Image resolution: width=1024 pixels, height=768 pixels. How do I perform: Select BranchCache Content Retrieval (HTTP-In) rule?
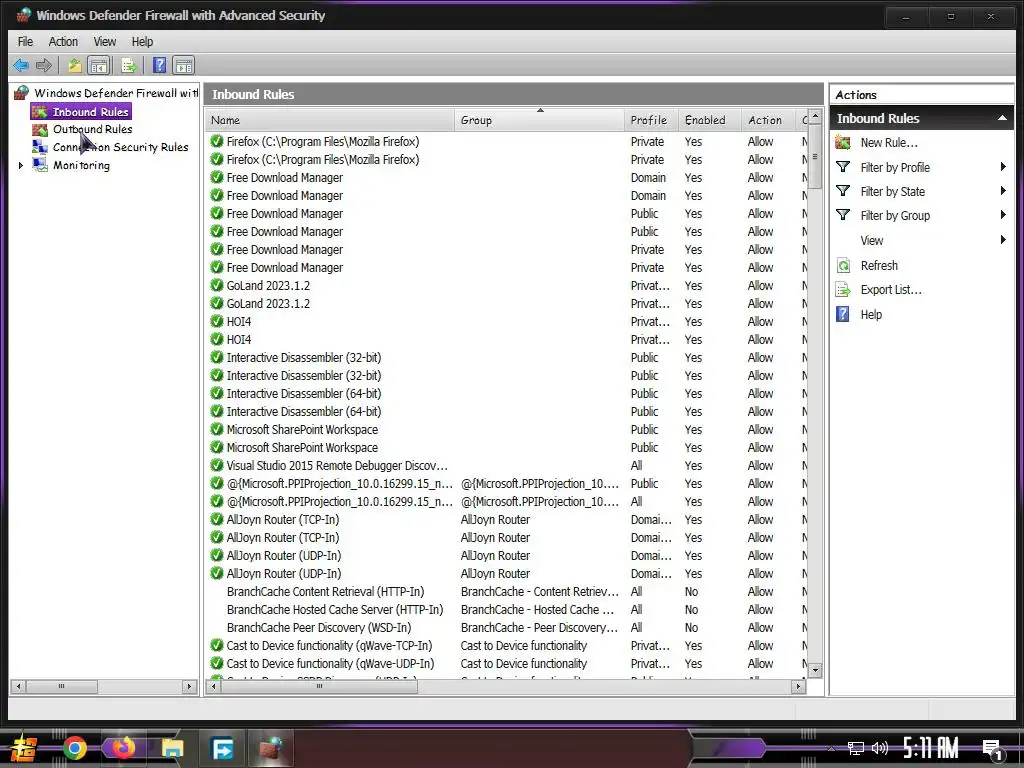507,592
